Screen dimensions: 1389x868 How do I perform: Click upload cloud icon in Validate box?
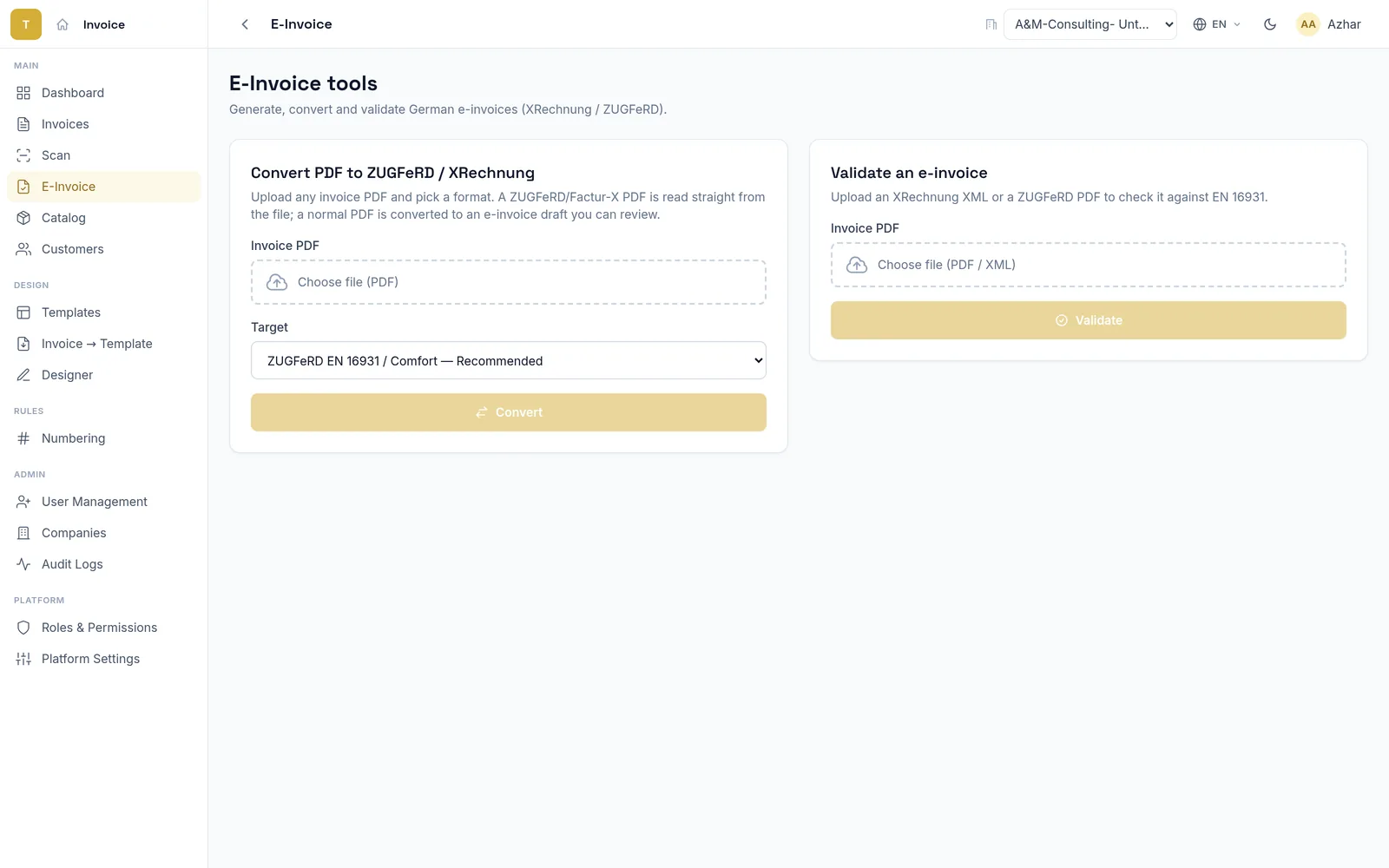click(x=857, y=265)
